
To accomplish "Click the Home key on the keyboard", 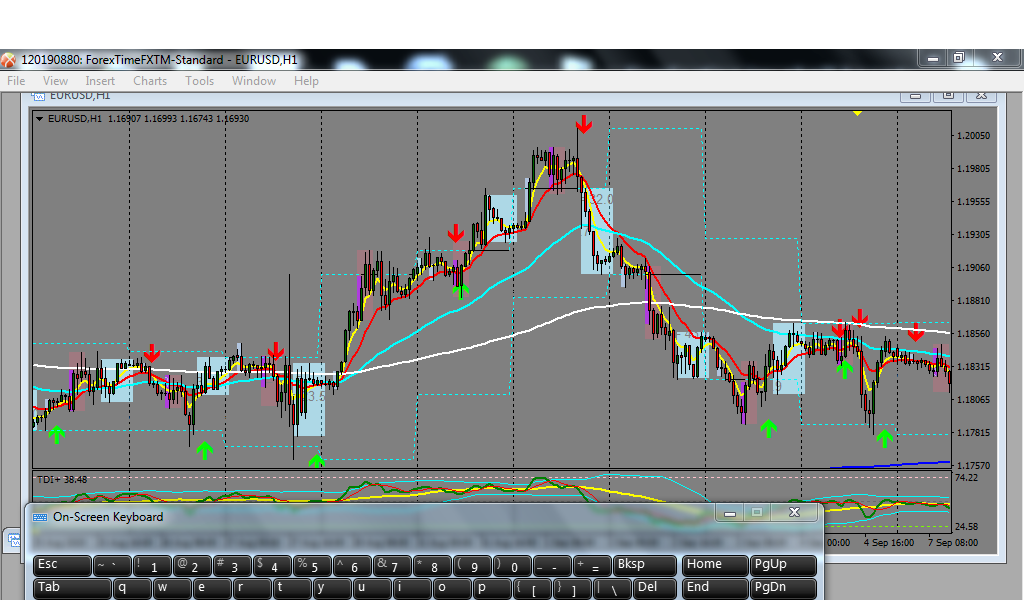I will (715, 565).
